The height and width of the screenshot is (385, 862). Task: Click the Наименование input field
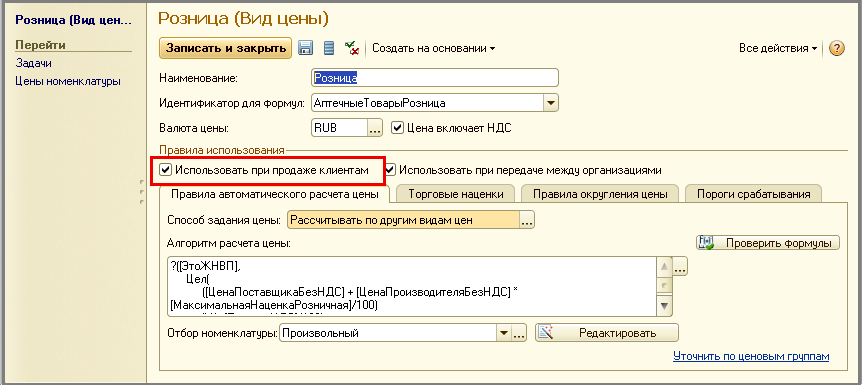pos(435,78)
